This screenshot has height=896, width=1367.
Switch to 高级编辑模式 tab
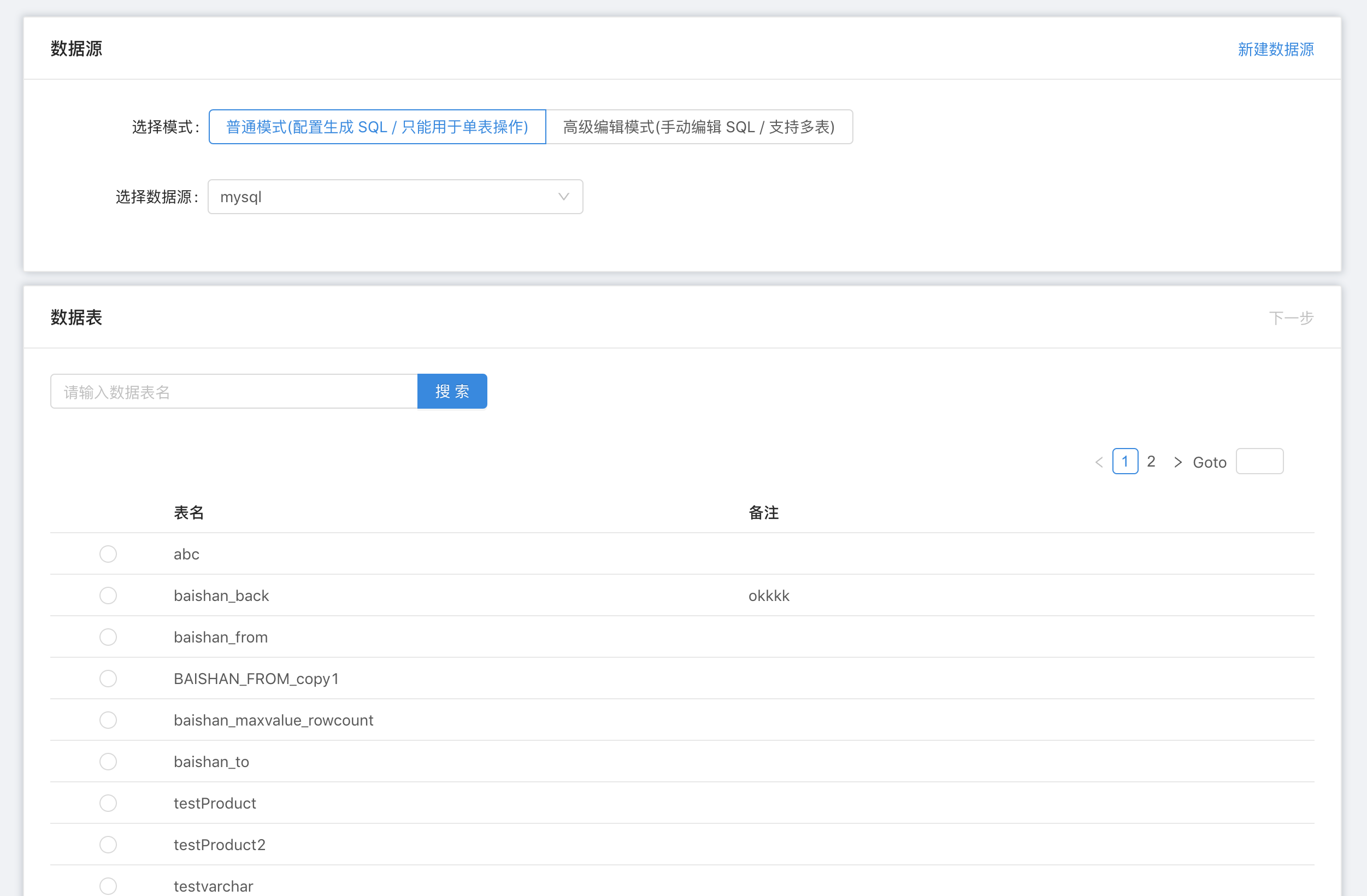[698, 127]
